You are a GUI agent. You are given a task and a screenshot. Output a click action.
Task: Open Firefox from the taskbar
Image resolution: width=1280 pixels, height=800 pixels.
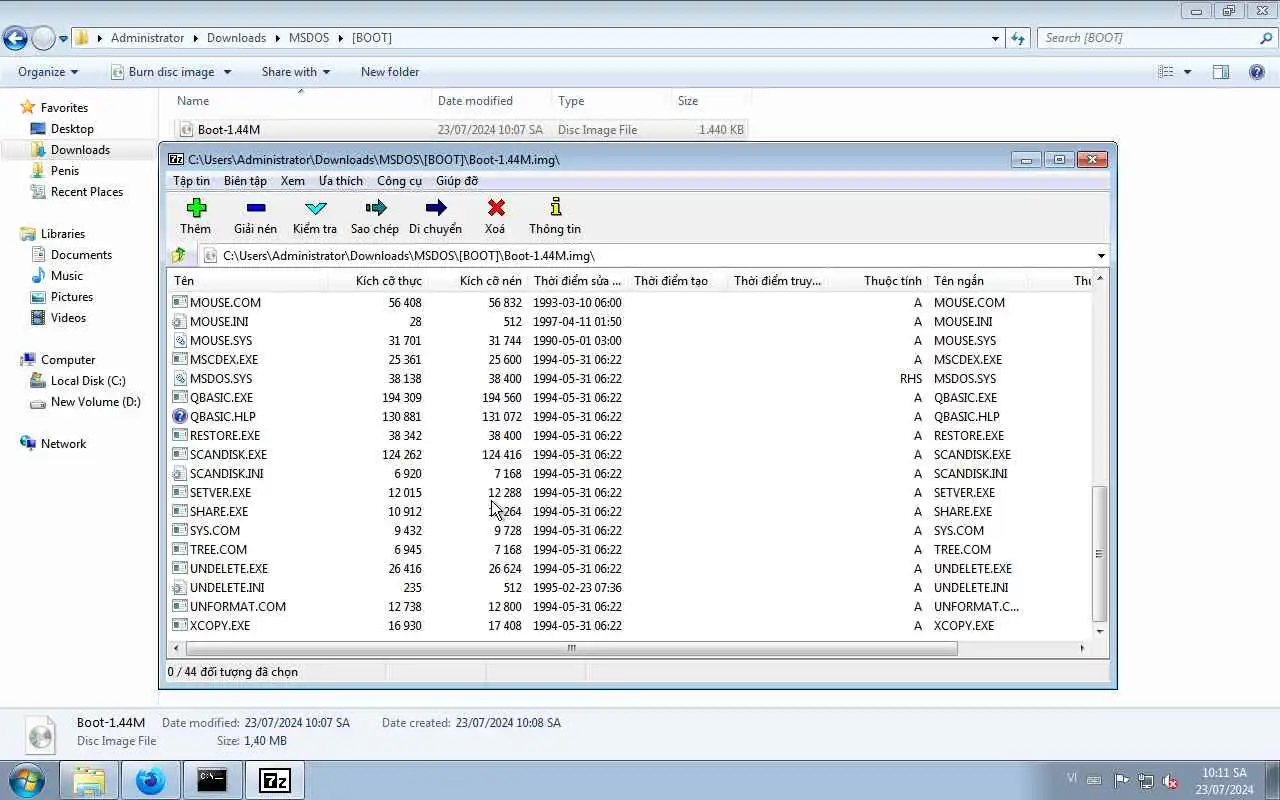point(151,780)
